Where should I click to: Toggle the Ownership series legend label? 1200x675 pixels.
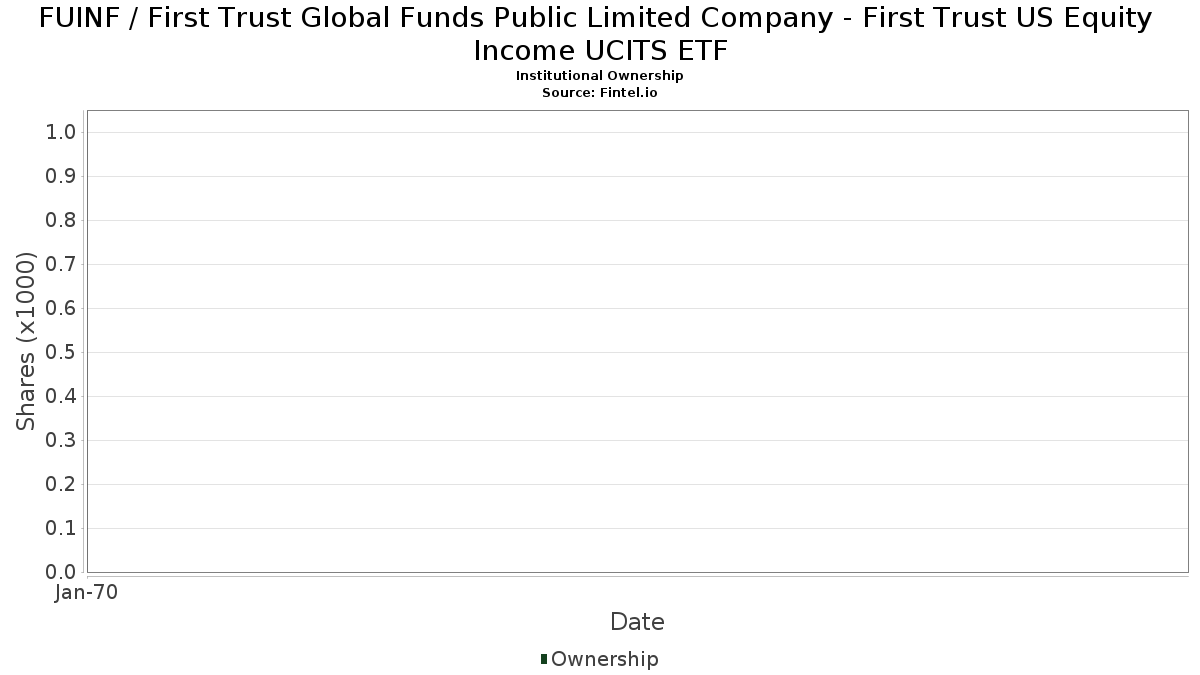tap(604, 659)
